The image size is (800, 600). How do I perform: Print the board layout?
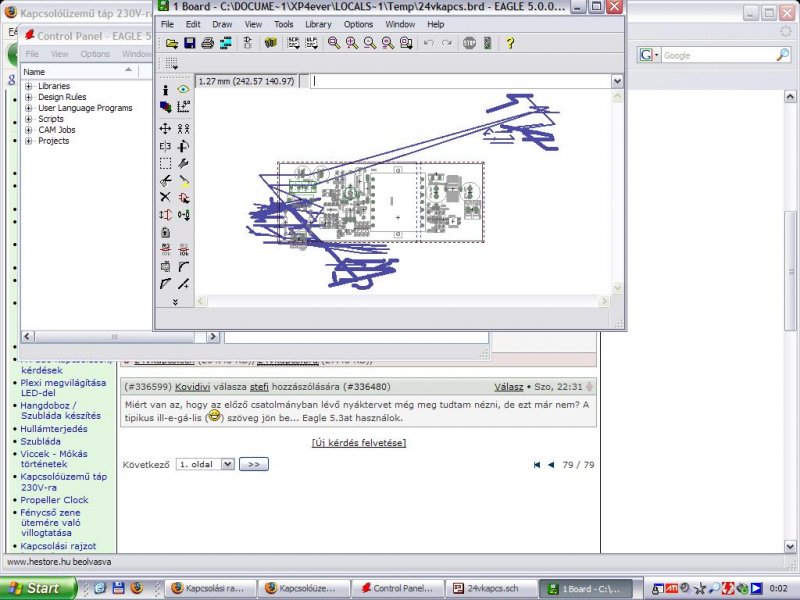click(x=207, y=43)
